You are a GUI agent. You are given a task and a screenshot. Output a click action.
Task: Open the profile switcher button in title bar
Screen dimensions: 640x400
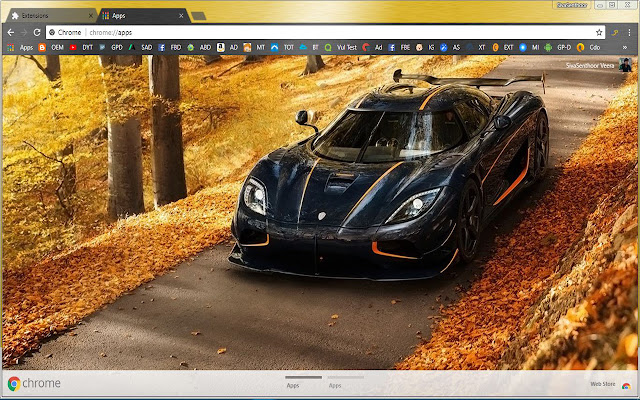[x=572, y=5]
